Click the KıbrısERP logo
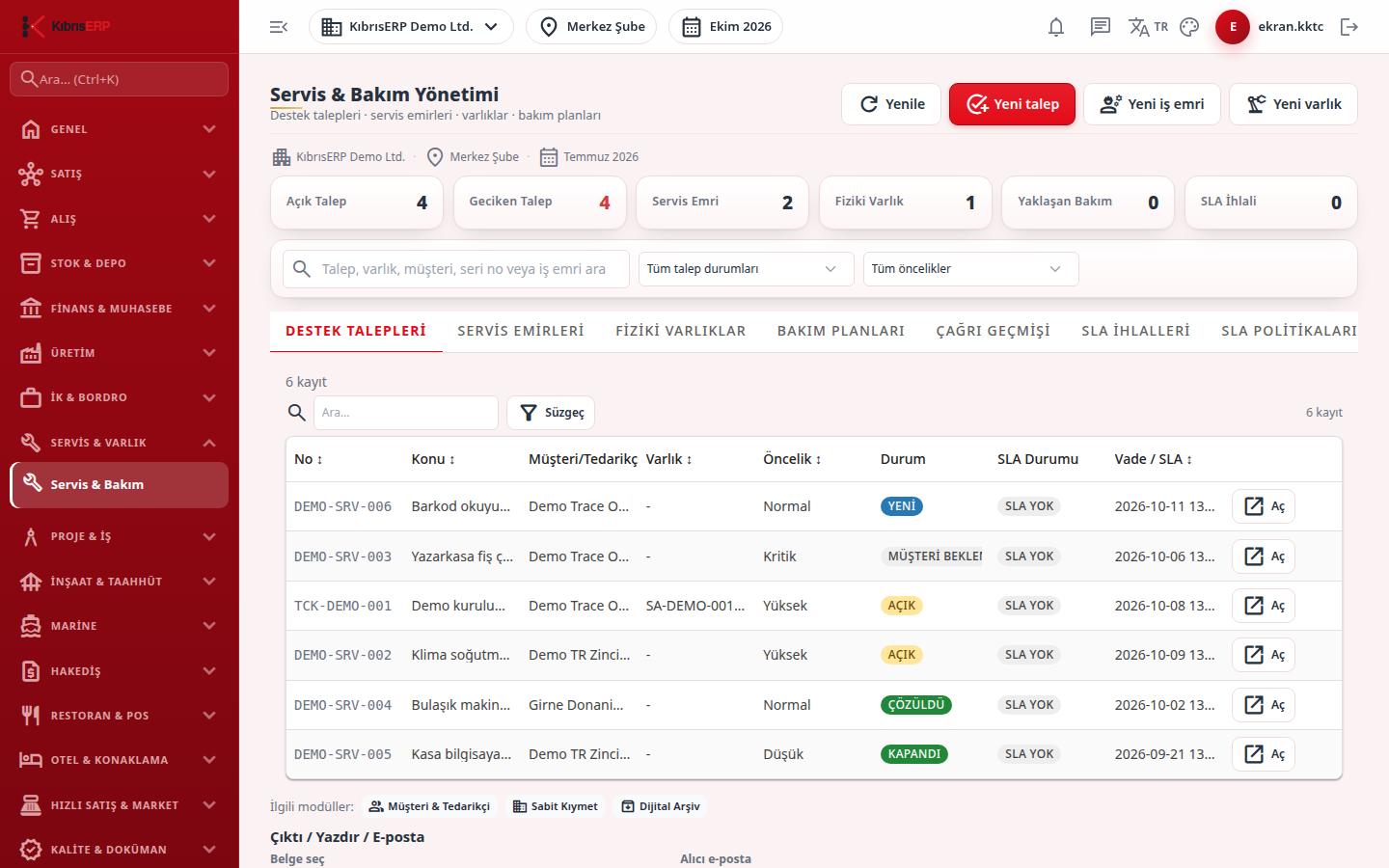Image resolution: width=1389 pixels, height=868 pixels. click(x=66, y=26)
